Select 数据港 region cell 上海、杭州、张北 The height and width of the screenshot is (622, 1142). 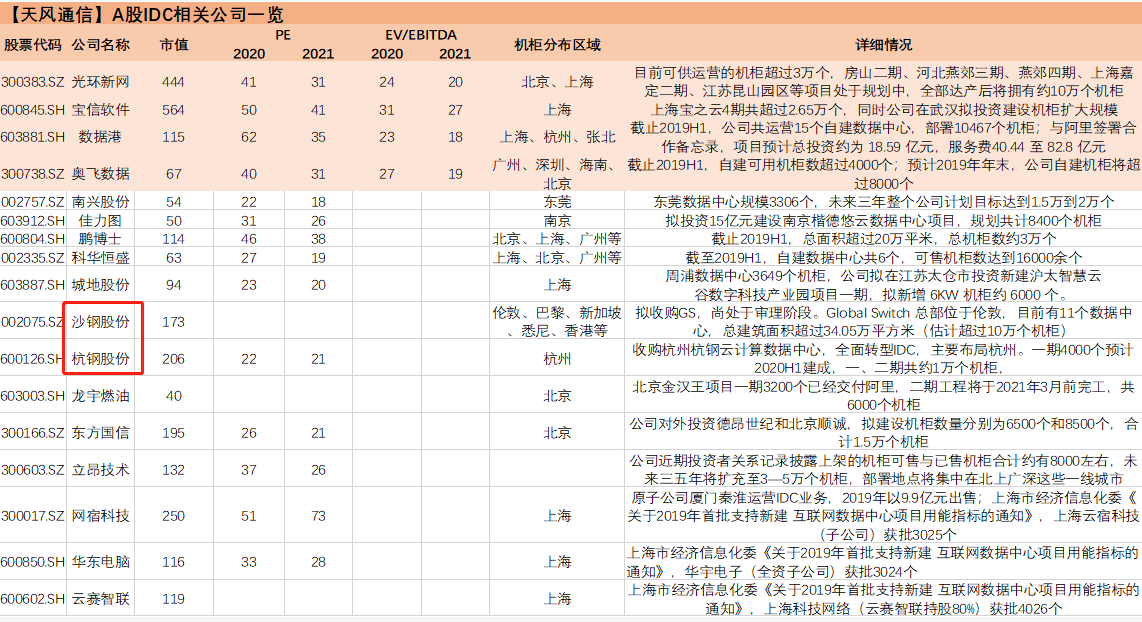pos(557,137)
